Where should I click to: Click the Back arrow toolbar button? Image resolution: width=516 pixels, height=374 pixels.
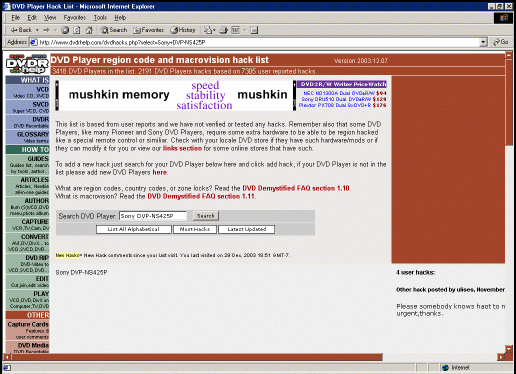click(x=21, y=30)
